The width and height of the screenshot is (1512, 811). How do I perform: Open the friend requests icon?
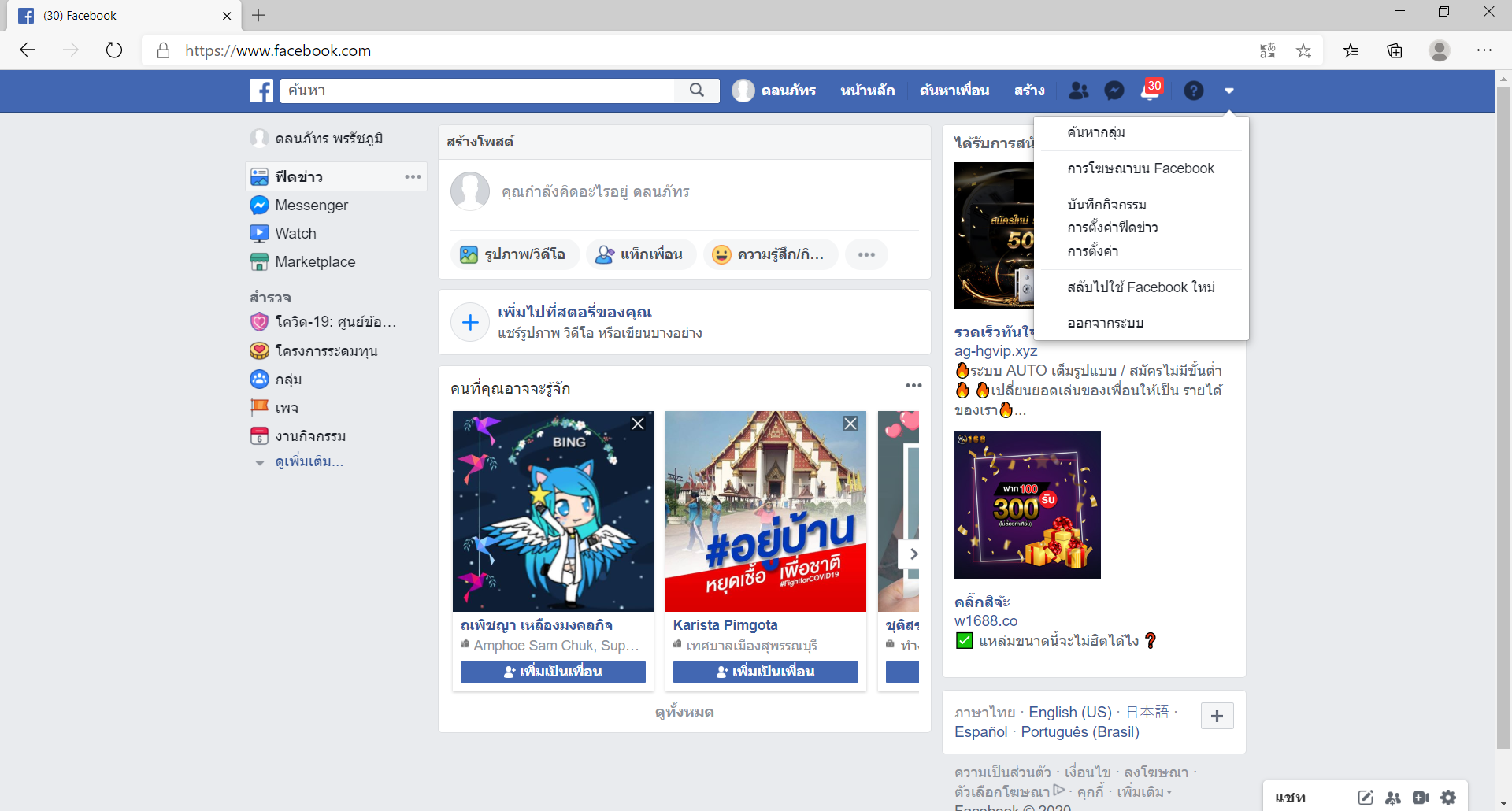coord(1079,91)
